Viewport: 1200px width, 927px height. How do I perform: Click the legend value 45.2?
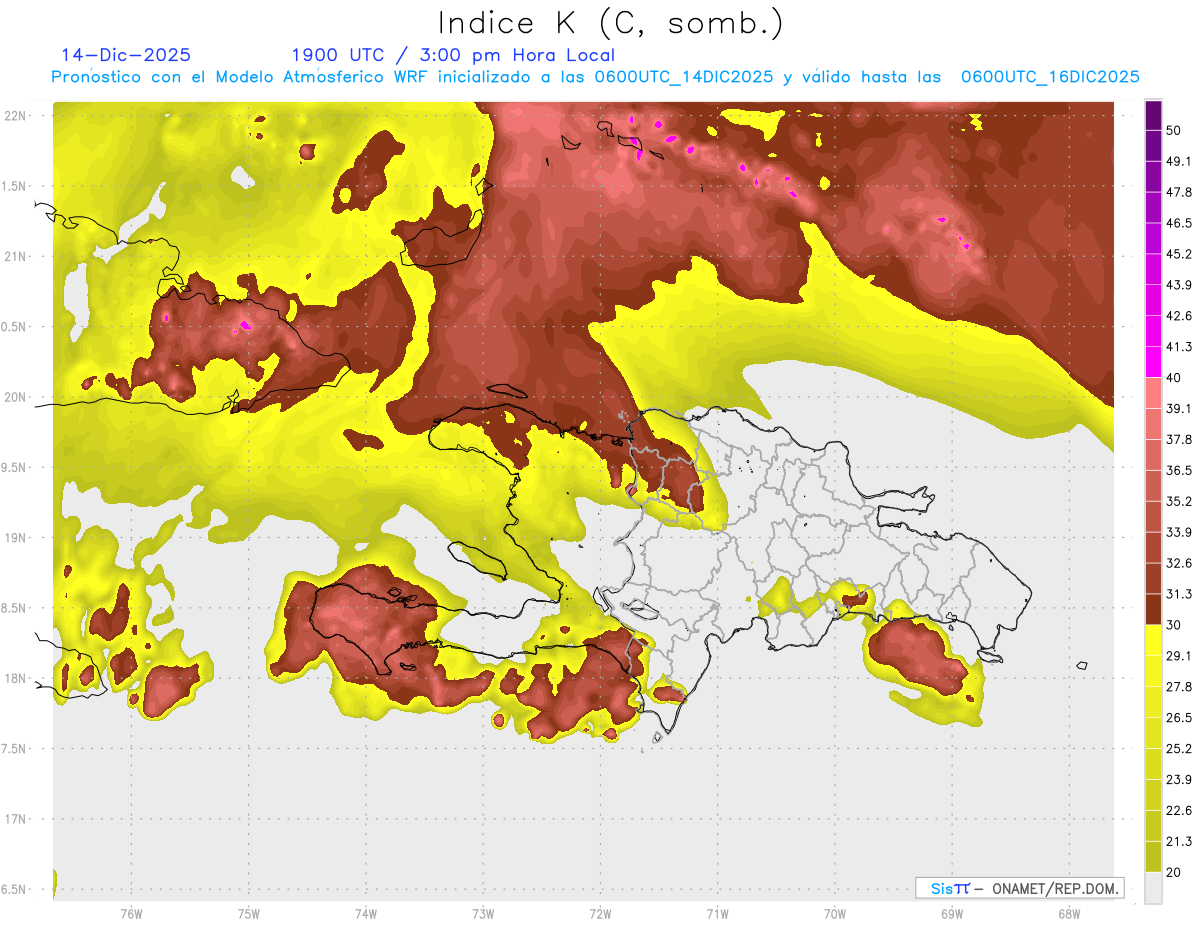(x=1178, y=254)
